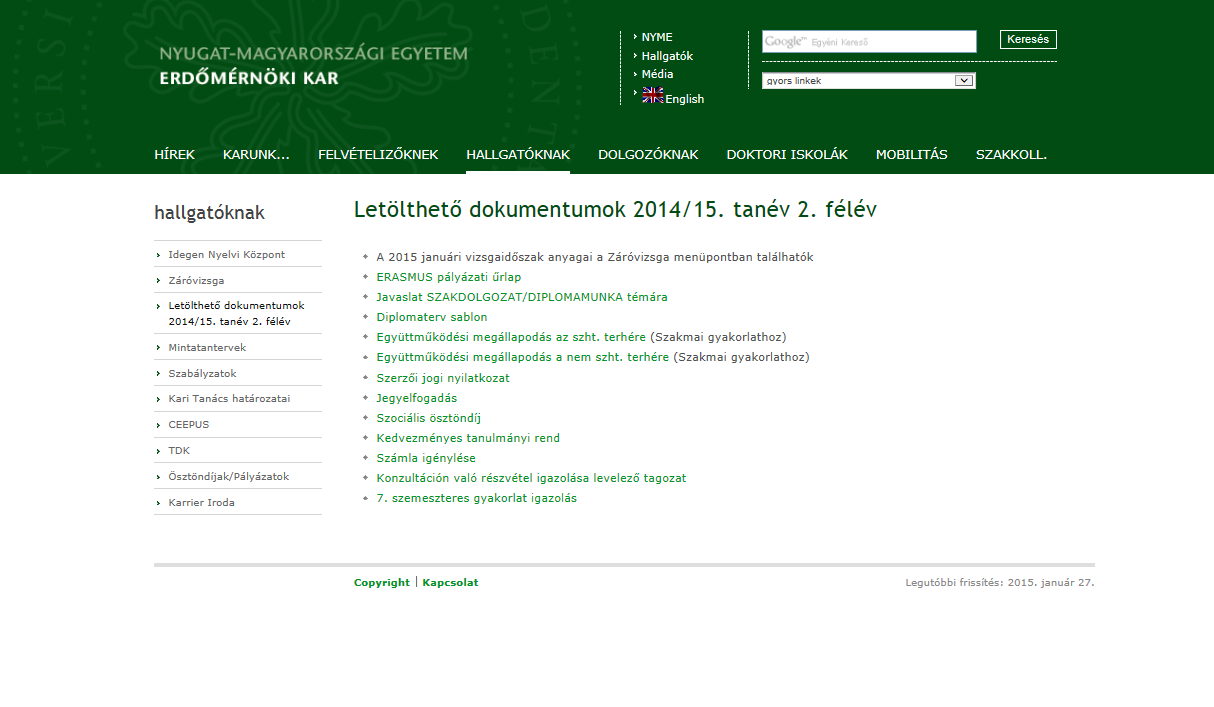Click the Google custom search field
1214x707 pixels.
tap(869, 41)
